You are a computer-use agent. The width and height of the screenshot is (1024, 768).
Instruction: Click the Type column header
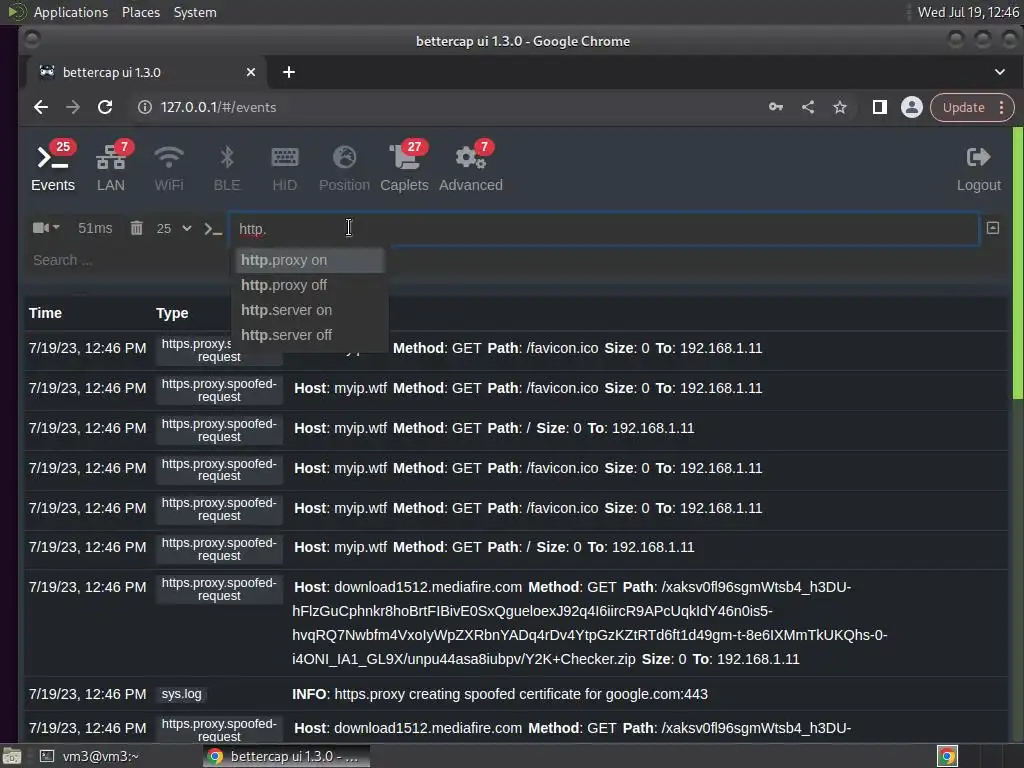point(172,313)
